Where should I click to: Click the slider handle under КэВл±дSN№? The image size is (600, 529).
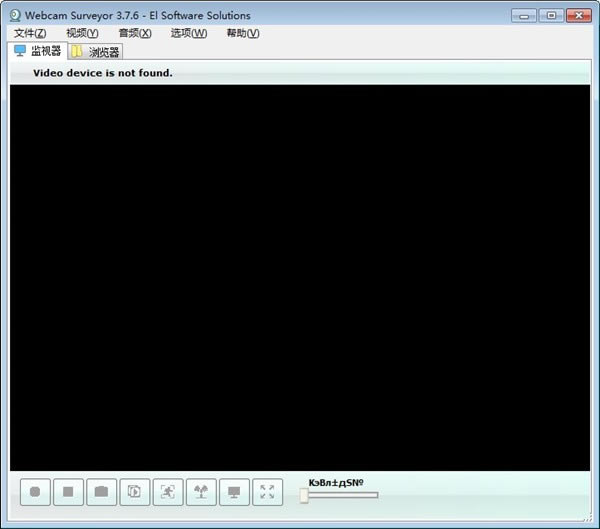pyautogui.click(x=304, y=495)
